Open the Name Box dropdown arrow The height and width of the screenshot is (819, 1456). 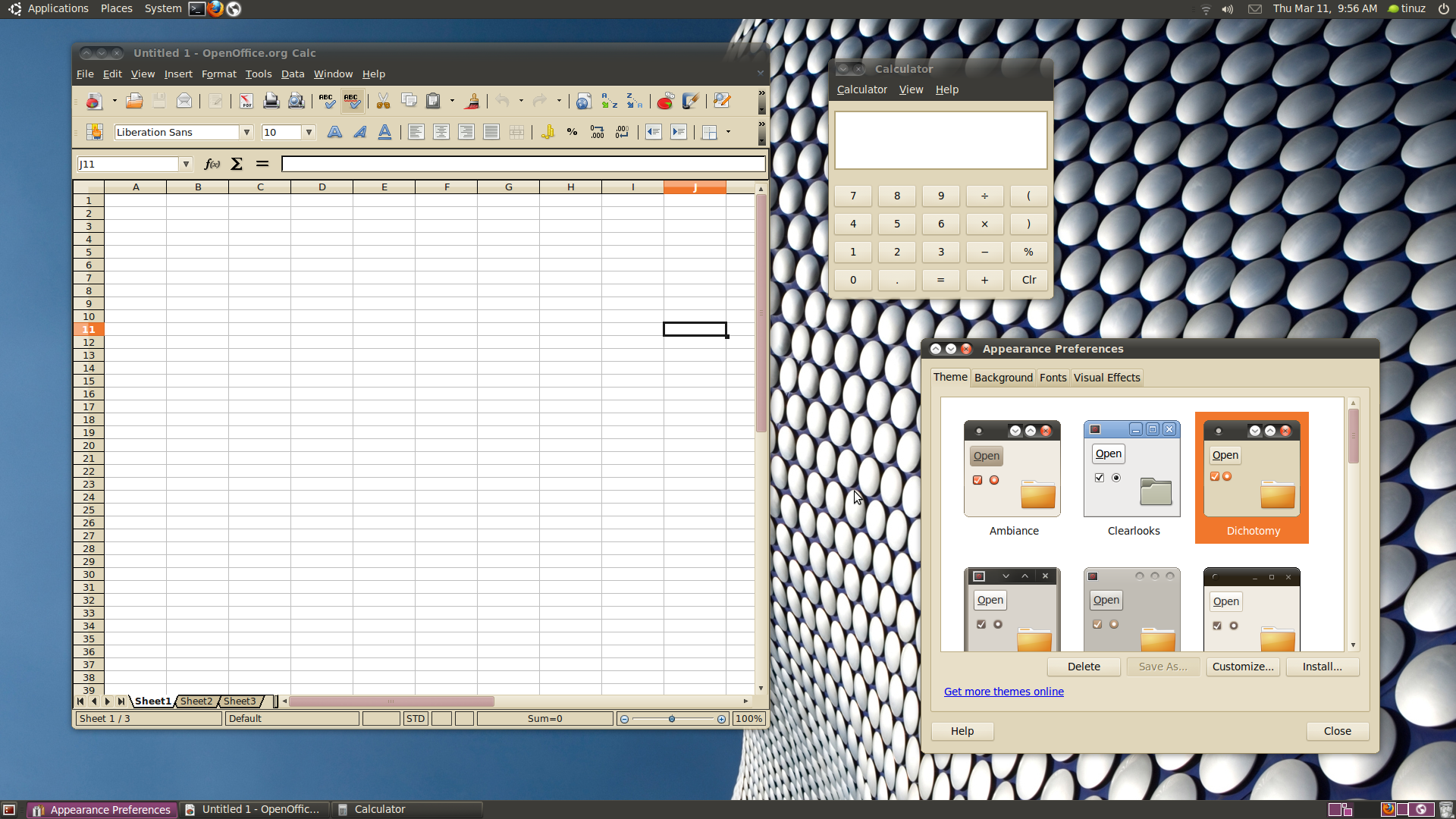click(x=186, y=164)
